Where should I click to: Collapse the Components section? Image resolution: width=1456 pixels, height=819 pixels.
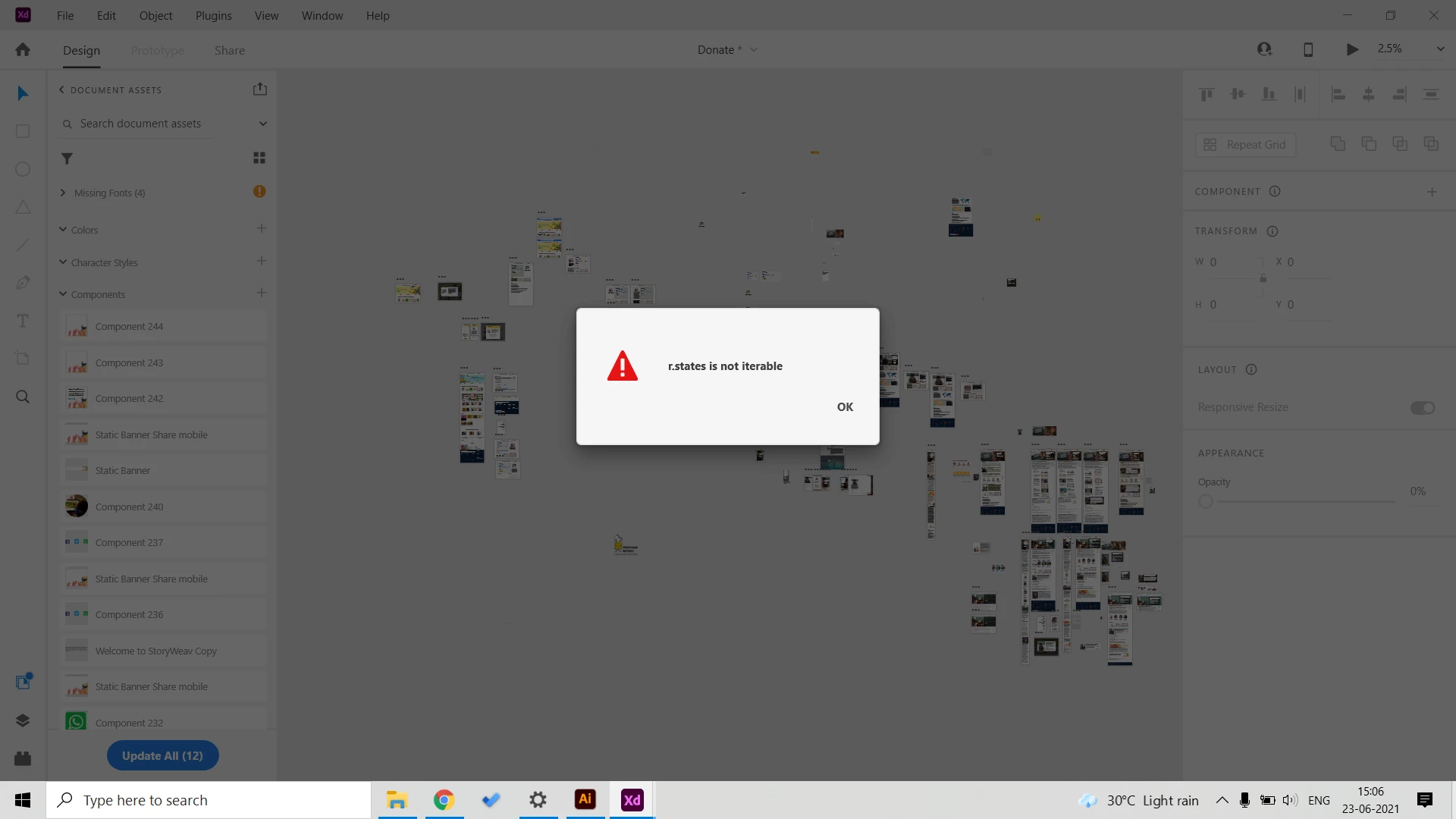(63, 294)
